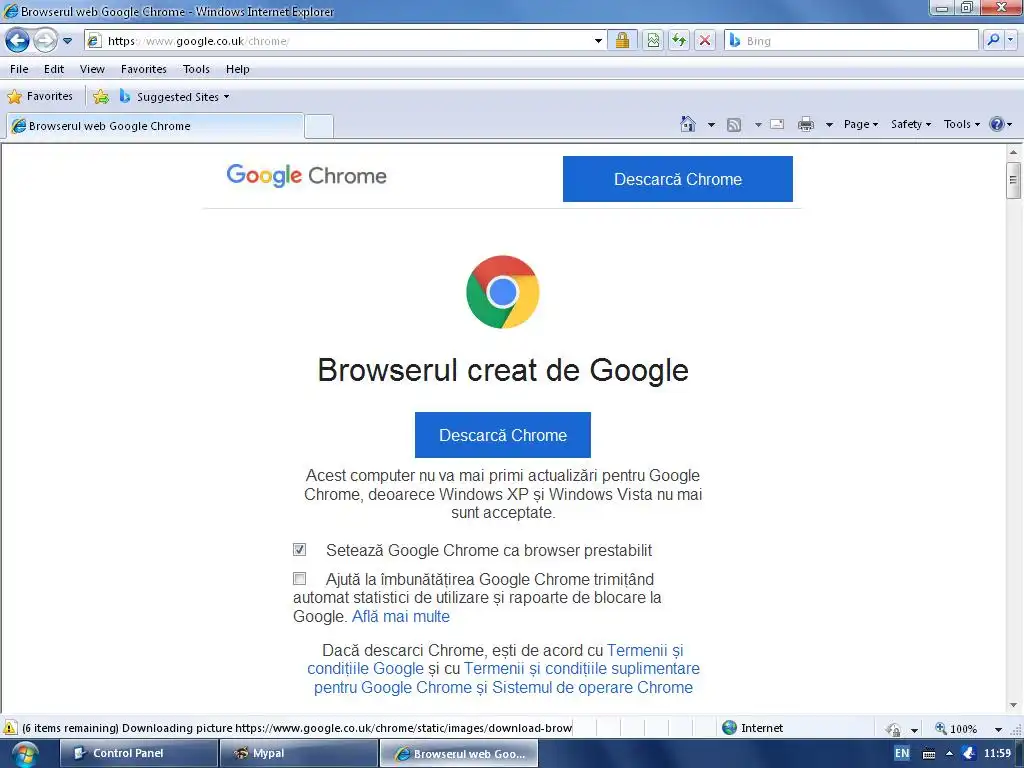
Task: Select the Browserul web Google Chrome tab
Action: [155, 126]
